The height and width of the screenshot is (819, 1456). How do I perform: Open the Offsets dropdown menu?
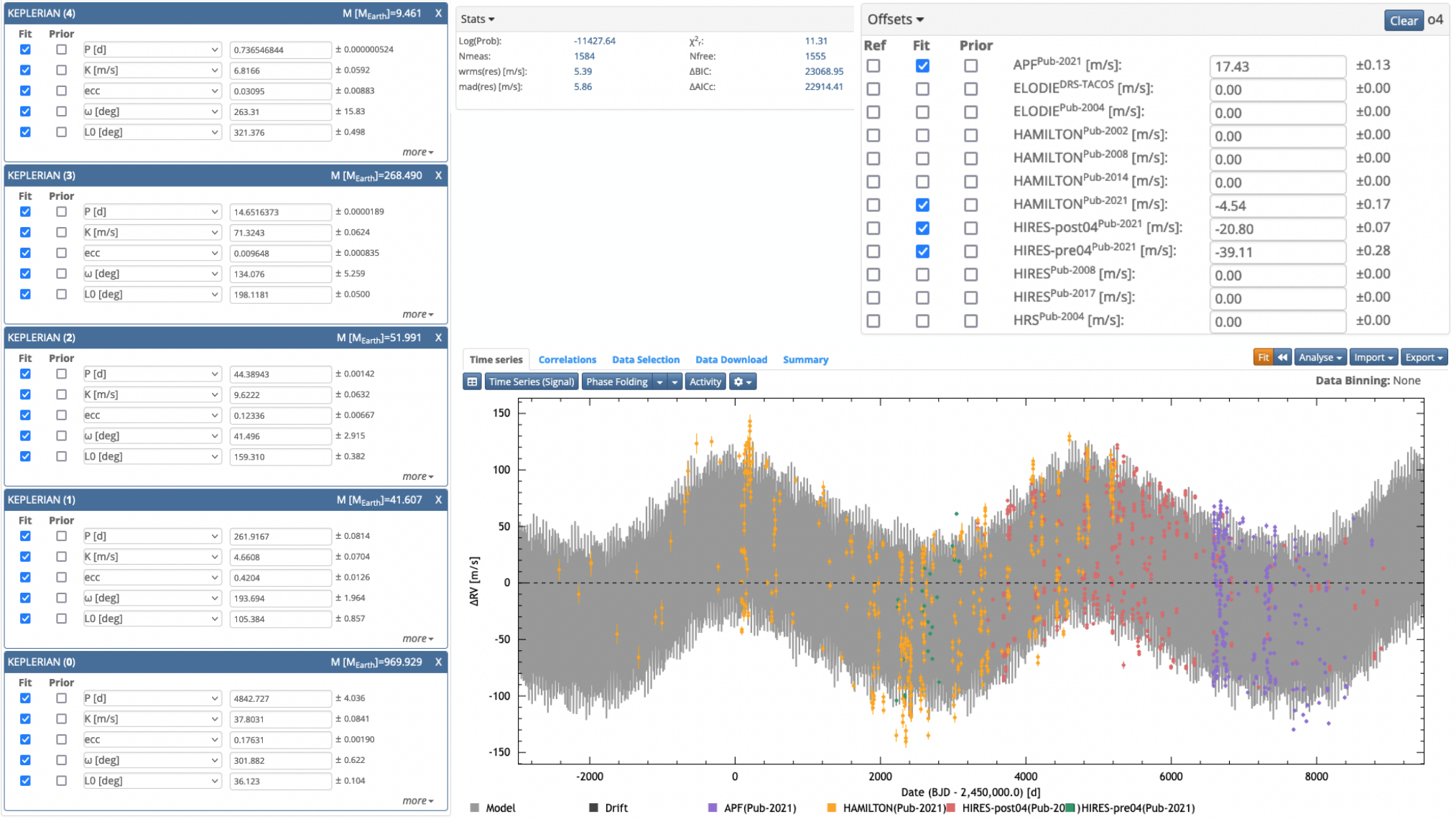[896, 19]
